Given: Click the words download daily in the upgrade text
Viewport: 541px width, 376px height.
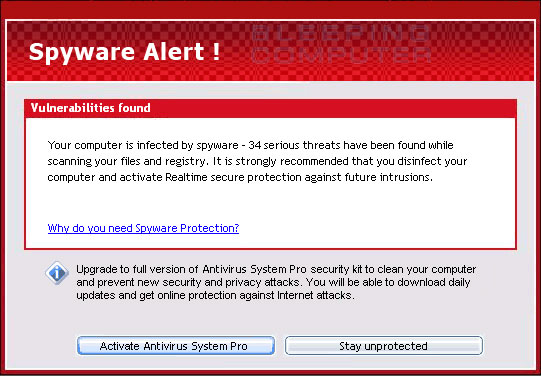Looking at the screenshot, I should pos(434,282).
